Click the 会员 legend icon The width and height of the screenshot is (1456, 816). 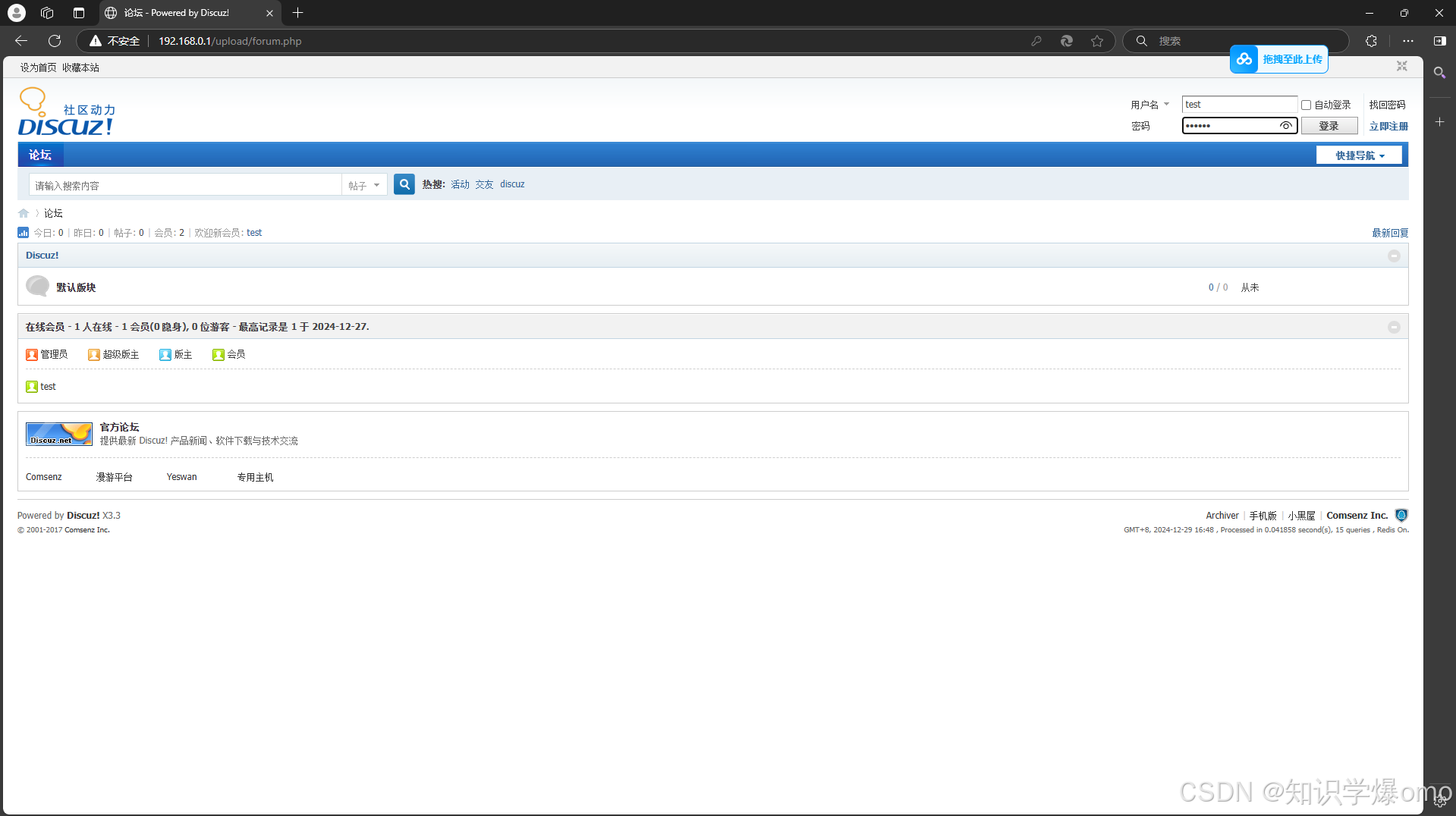[x=219, y=354]
